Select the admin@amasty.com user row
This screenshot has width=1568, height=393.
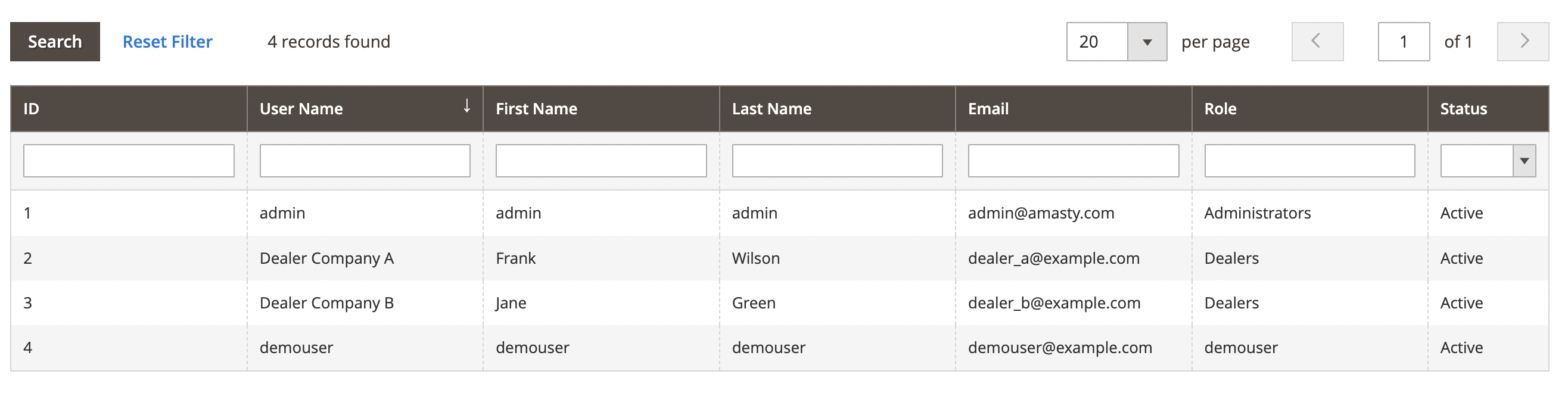(779, 213)
